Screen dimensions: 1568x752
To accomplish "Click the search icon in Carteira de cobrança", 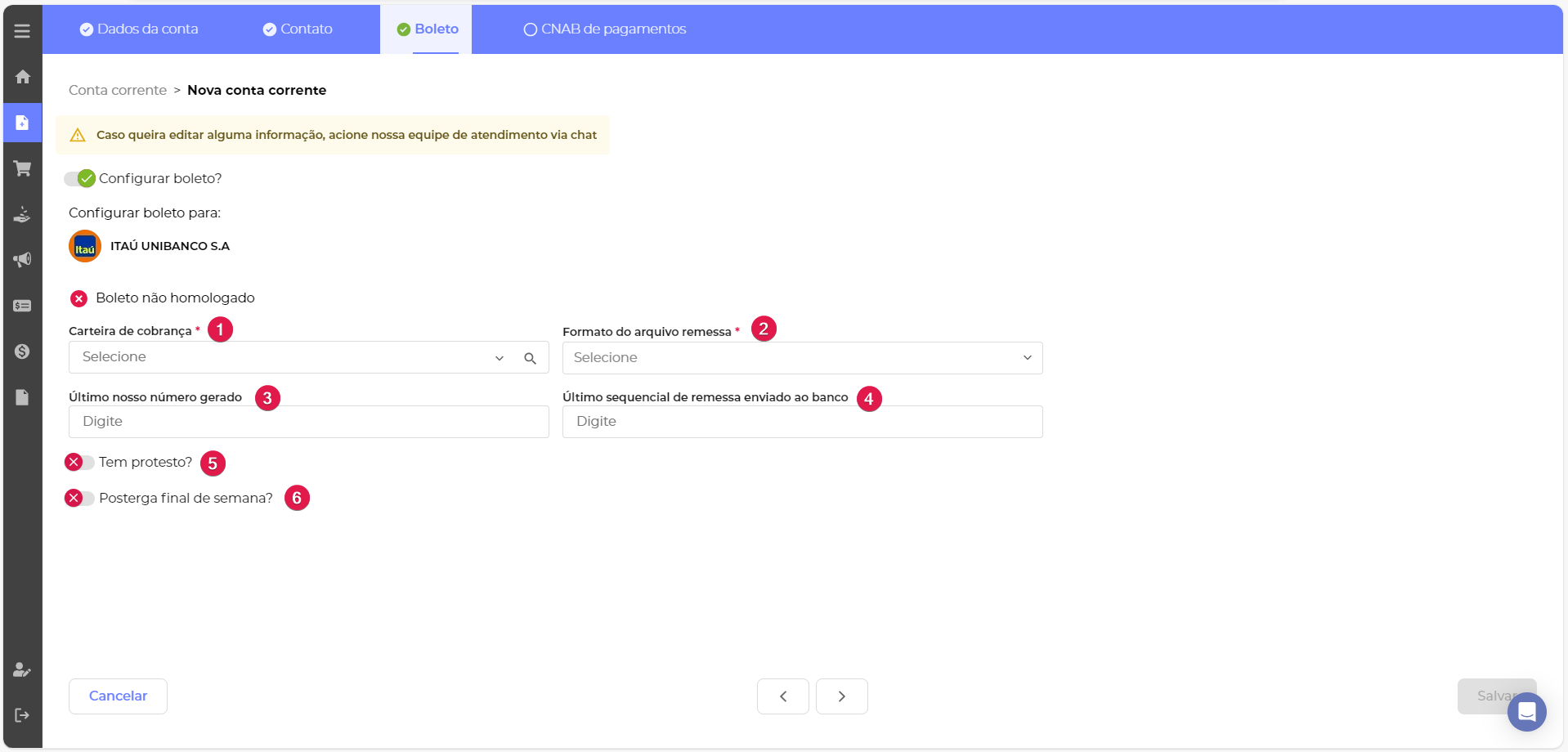I will [x=530, y=358].
